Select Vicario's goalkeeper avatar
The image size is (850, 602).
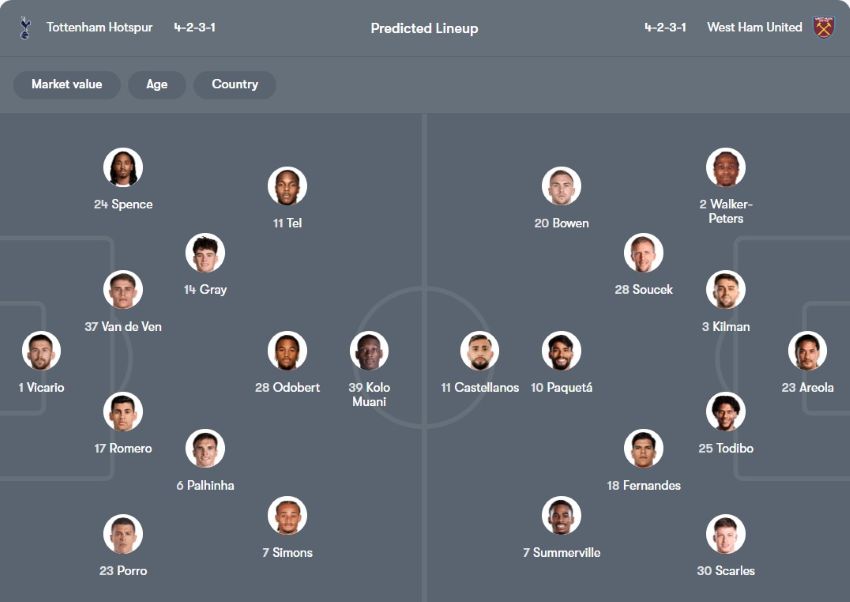(x=42, y=351)
